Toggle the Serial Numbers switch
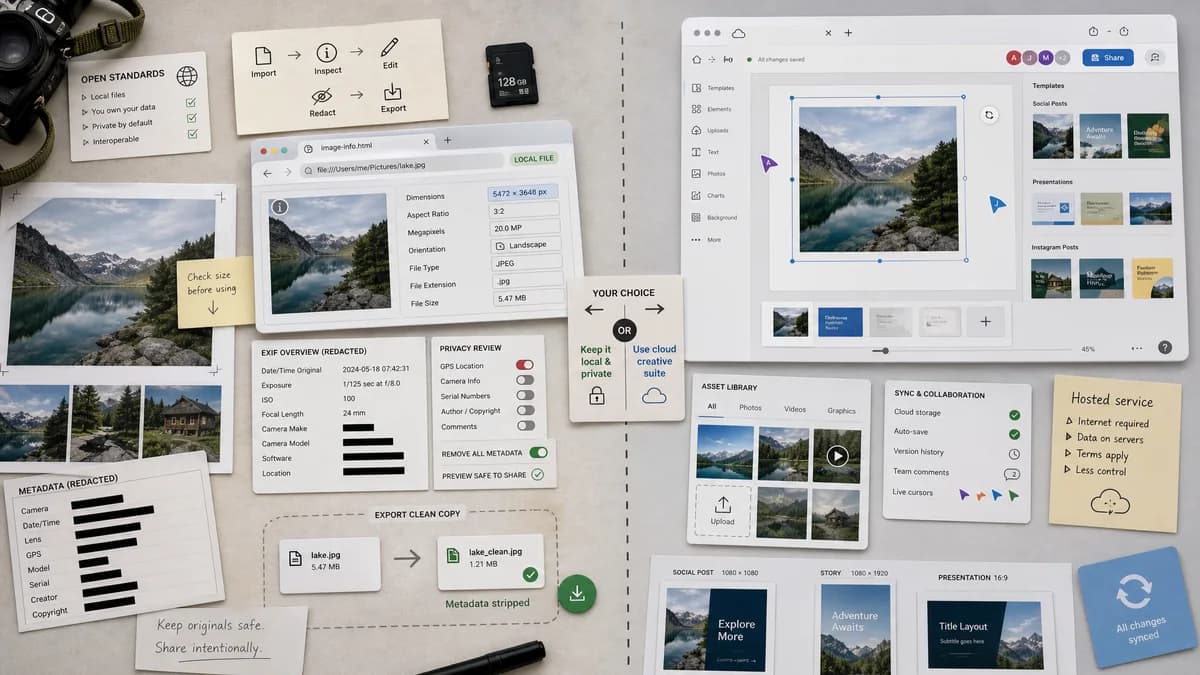Image resolution: width=1200 pixels, height=675 pixels. tap(524, 395)
